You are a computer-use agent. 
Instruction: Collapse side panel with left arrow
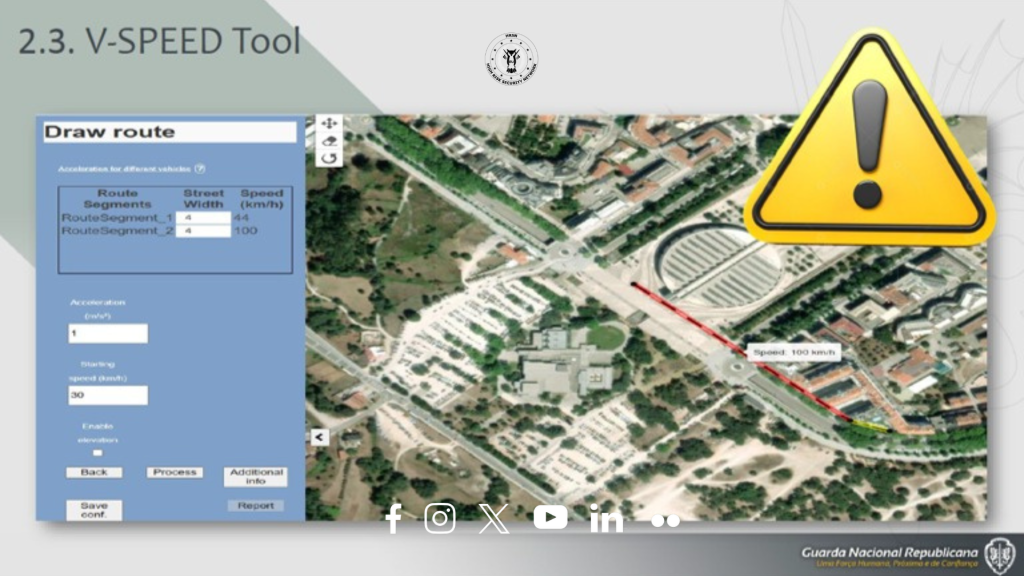click(x=318, y=437)
